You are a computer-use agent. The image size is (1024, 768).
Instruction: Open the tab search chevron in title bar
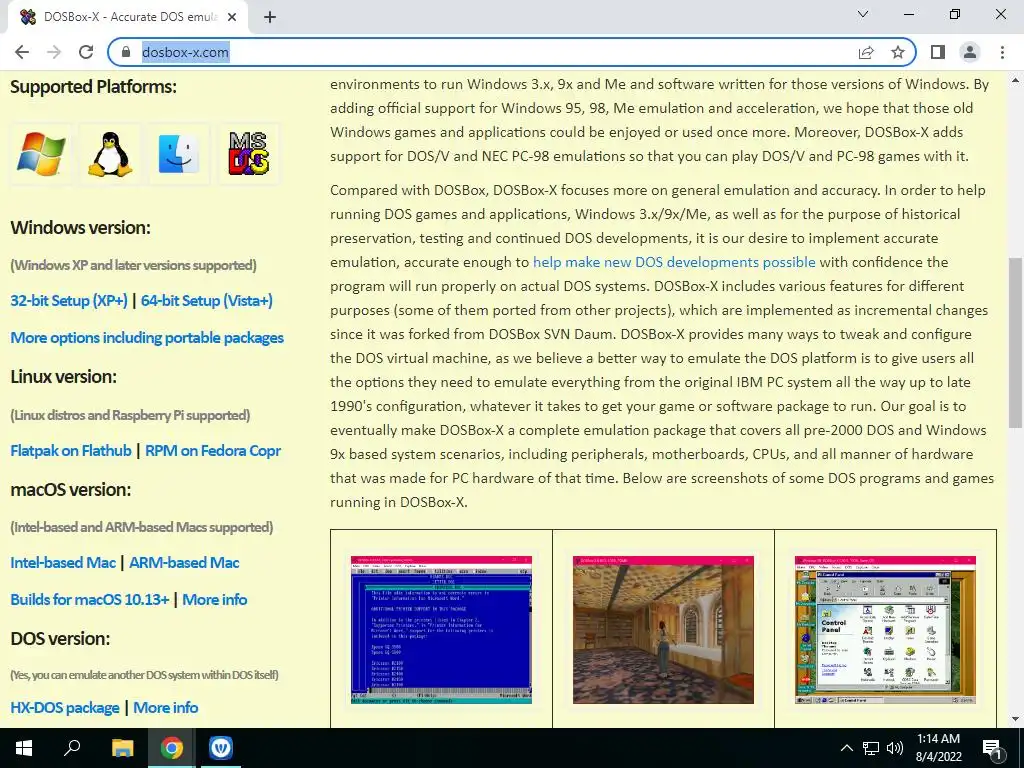[x=863, y=14]
